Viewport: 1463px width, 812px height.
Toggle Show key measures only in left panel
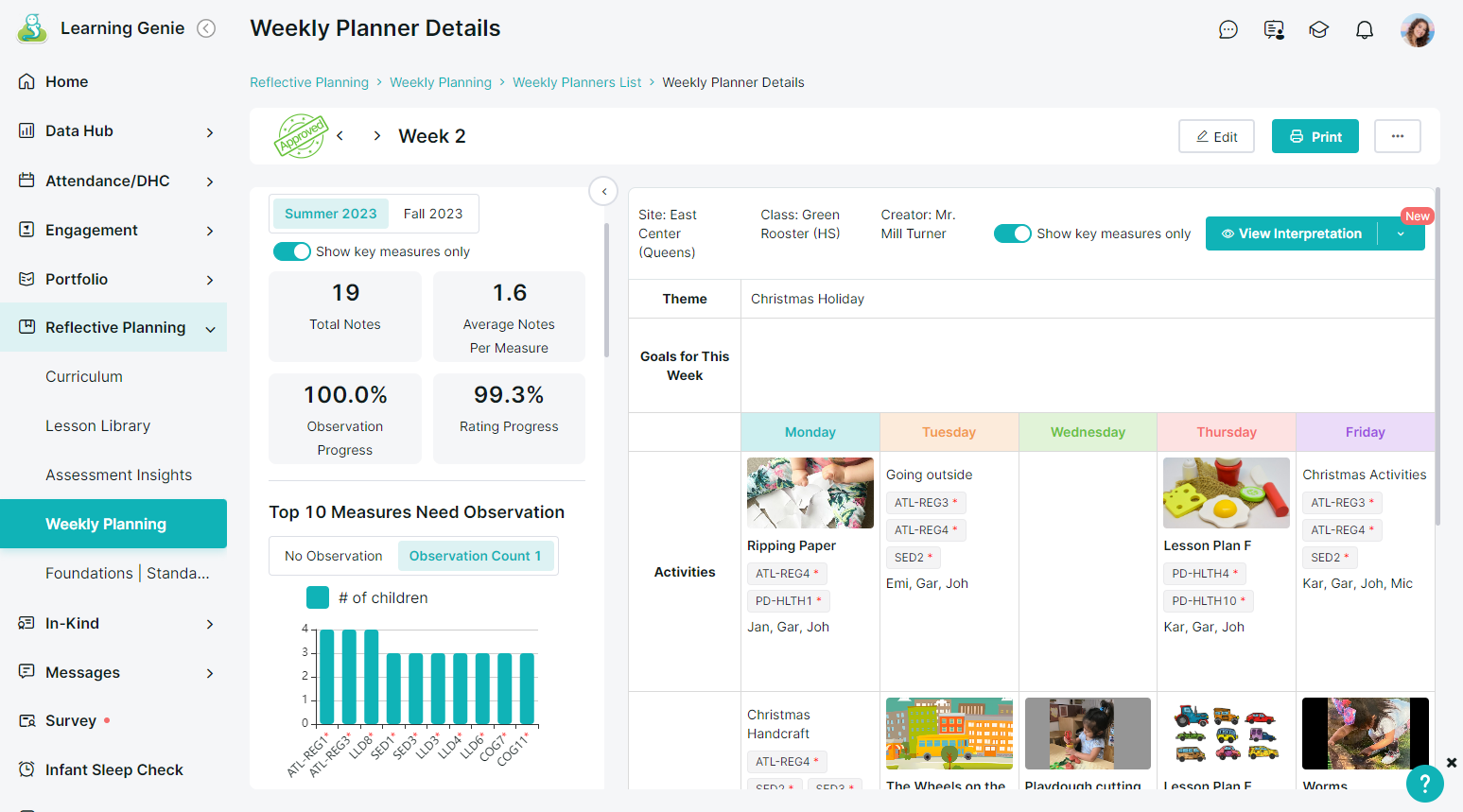coord(292,251)
